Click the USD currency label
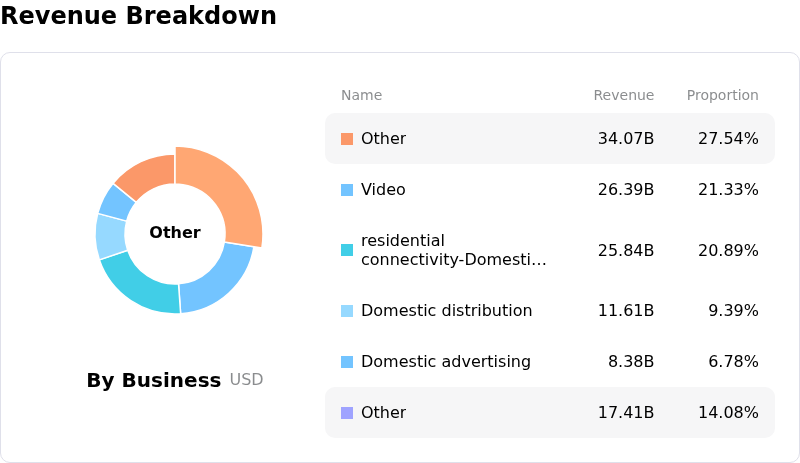Viewport: 800px width, 463px height. click(246, 380)
